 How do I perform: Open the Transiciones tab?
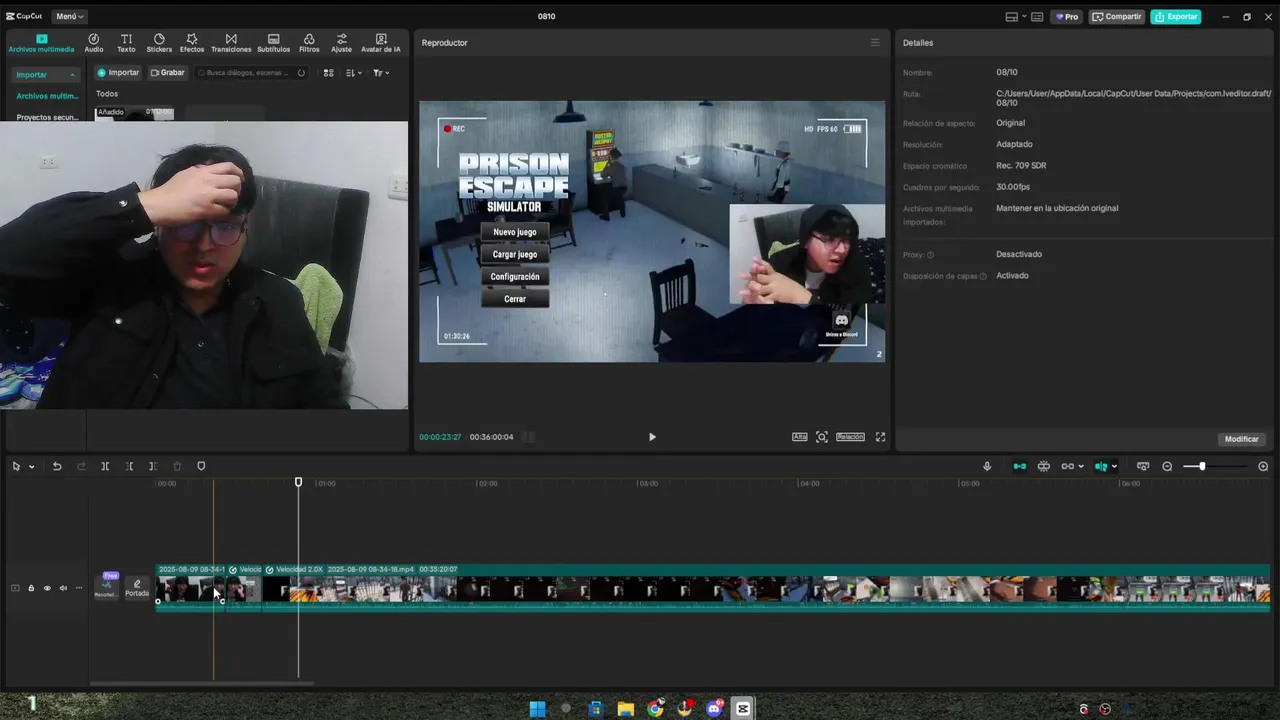[231, 43]
